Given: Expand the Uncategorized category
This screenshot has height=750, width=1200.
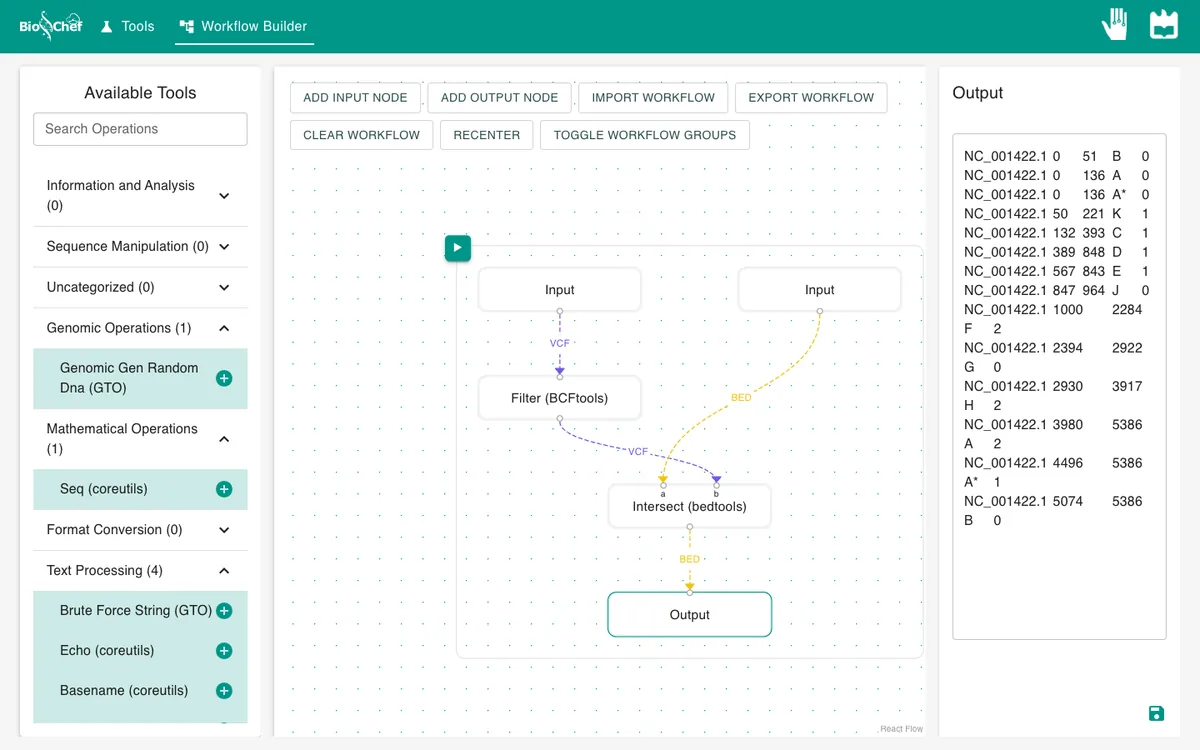Looking at the screenshot, I should click(x=140, y=288).
